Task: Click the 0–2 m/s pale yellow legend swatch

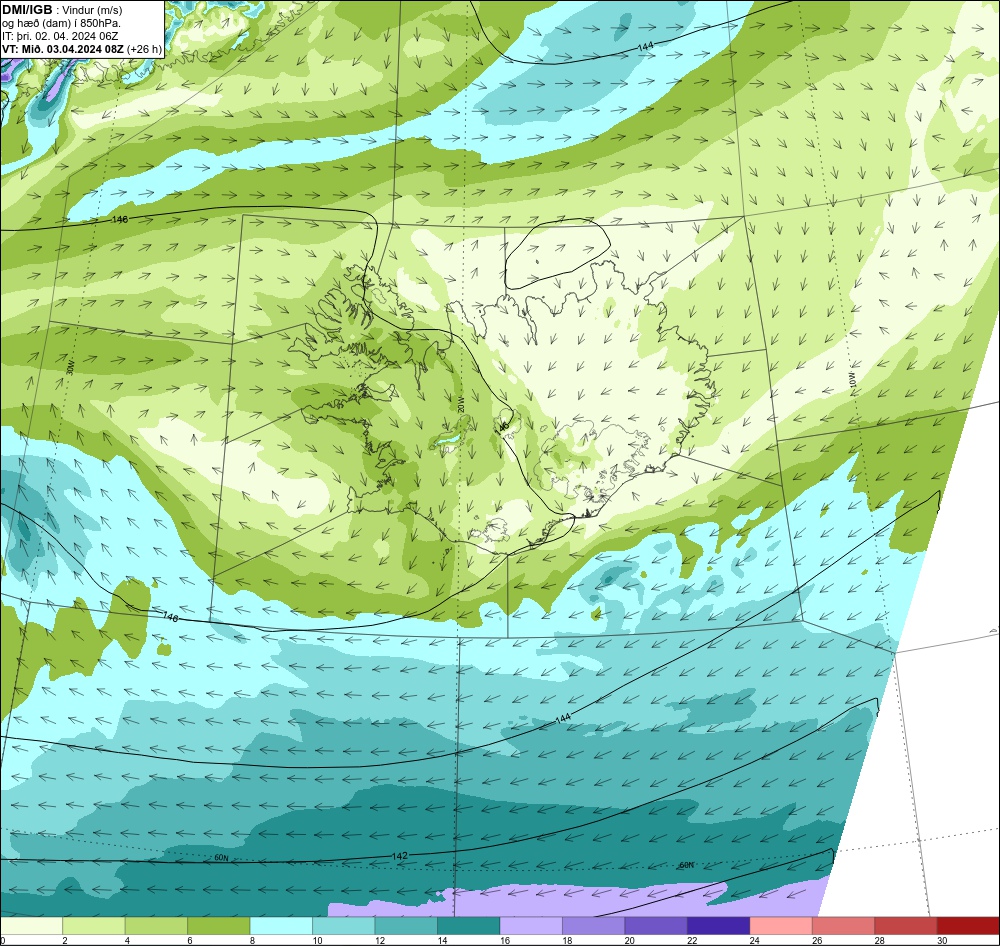Action: click(32, 926)
